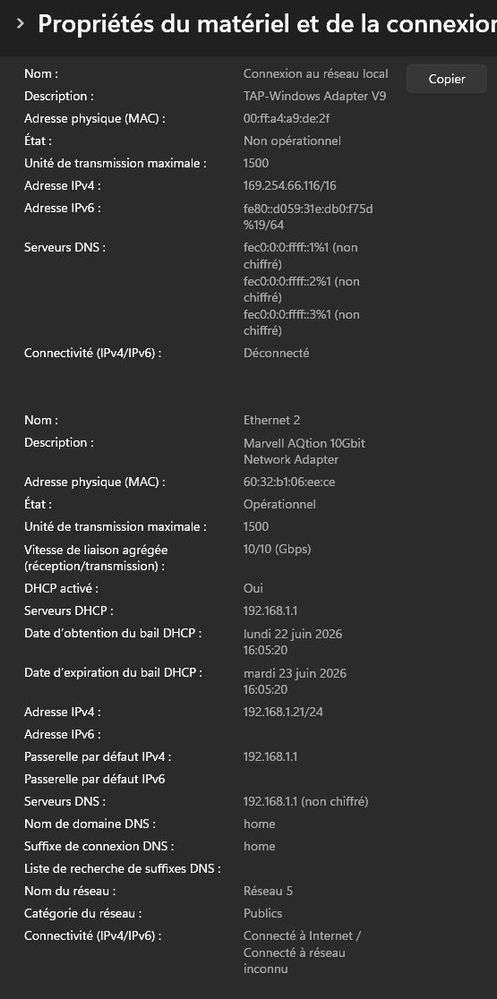Select the TAP-Windows Adapter V9 description text

click(x=315, y=96)
